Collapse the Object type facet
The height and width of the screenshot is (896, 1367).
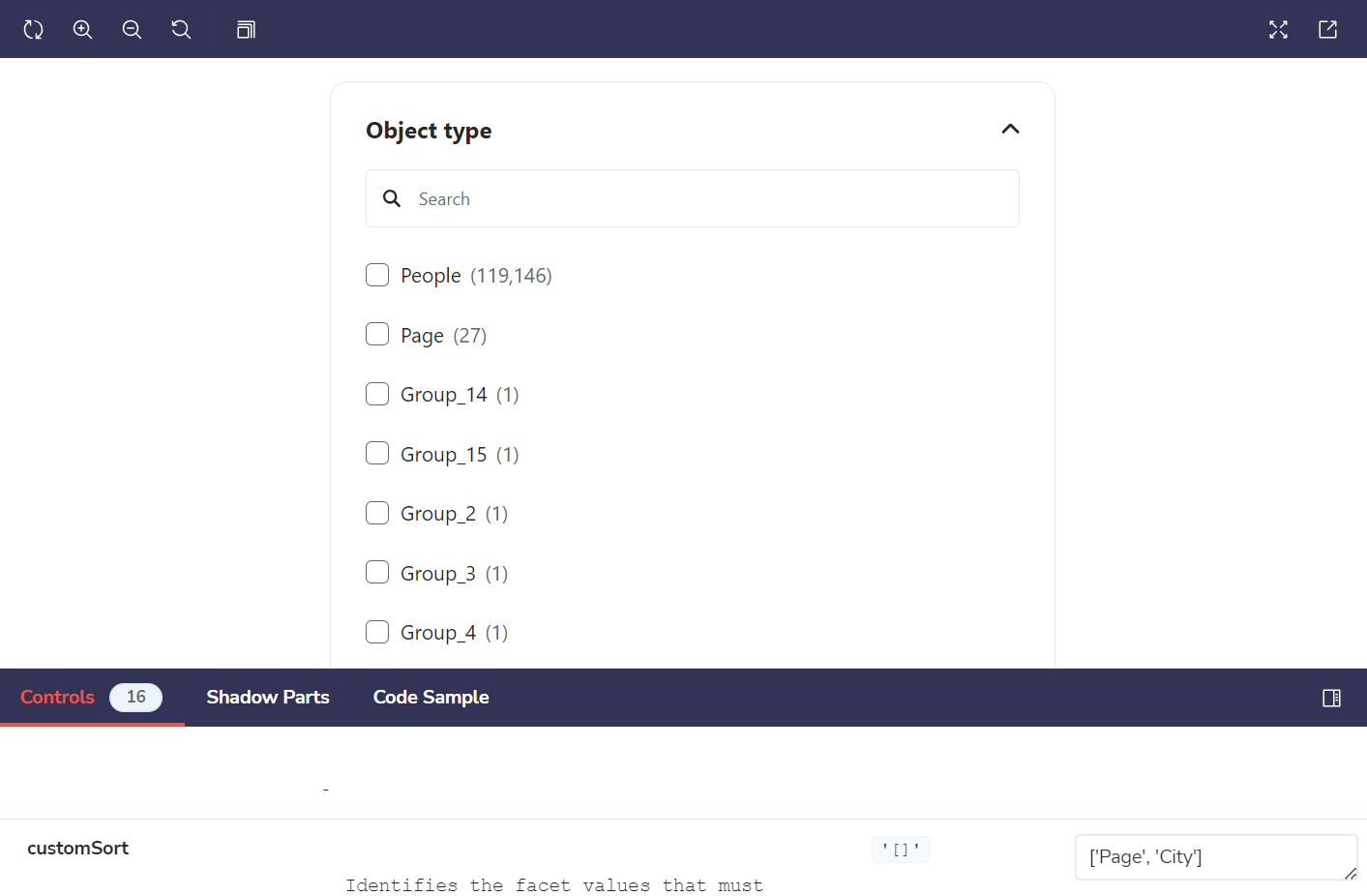pos(1010,129)
